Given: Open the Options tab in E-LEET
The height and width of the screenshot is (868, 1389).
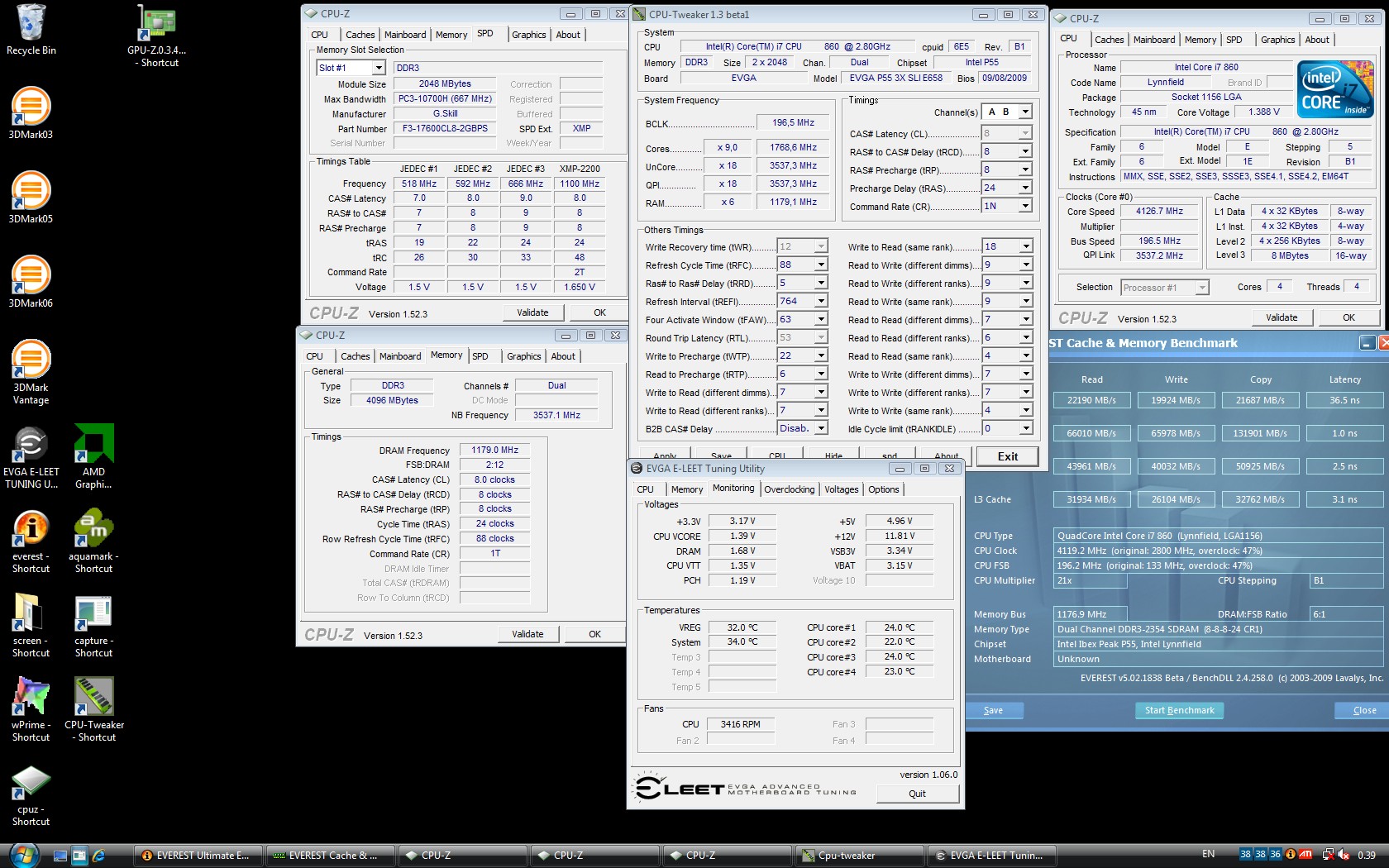Looking at the screenshot, I should click(x=883, y=489).
